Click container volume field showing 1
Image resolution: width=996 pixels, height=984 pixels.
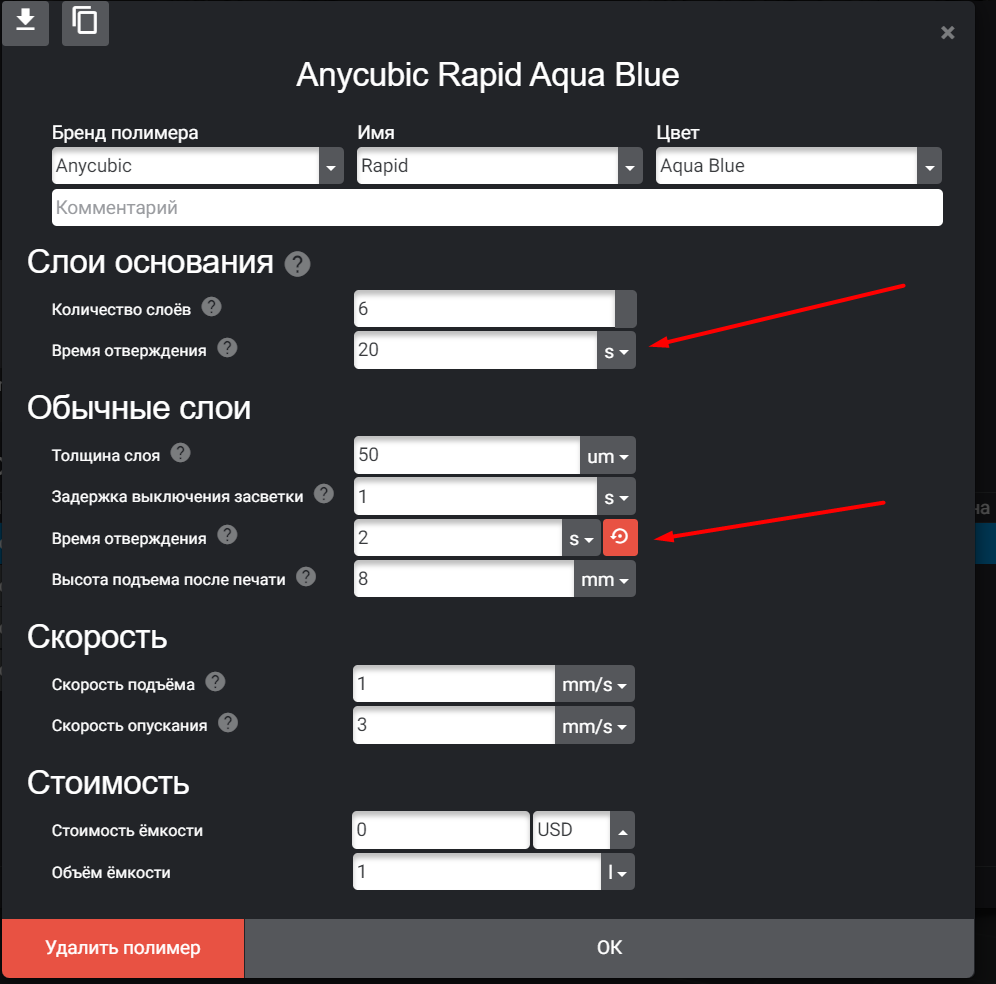[477, 872]
